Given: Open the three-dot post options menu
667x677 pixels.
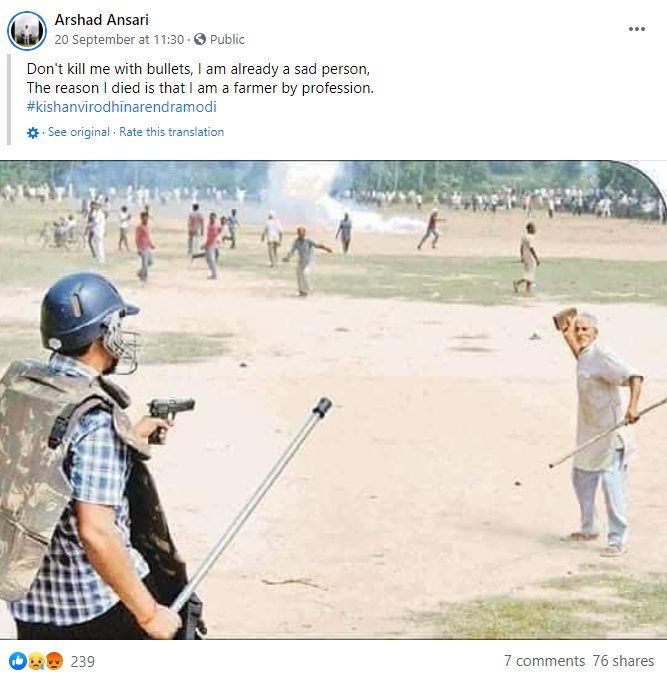Looking at the screenshot, I should tap(636, 29).
